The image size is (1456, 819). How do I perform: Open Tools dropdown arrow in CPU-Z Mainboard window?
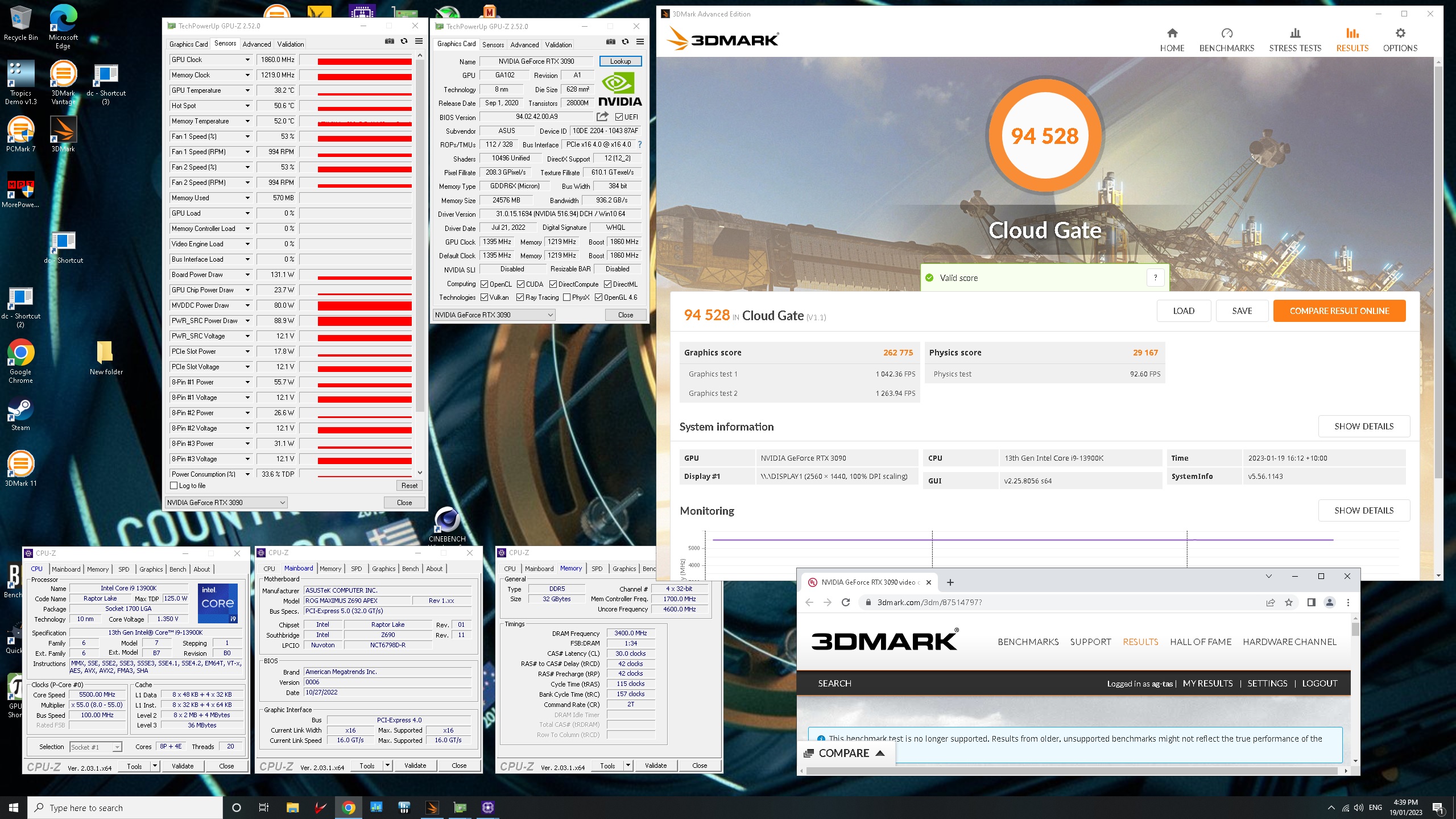point(387,766)
